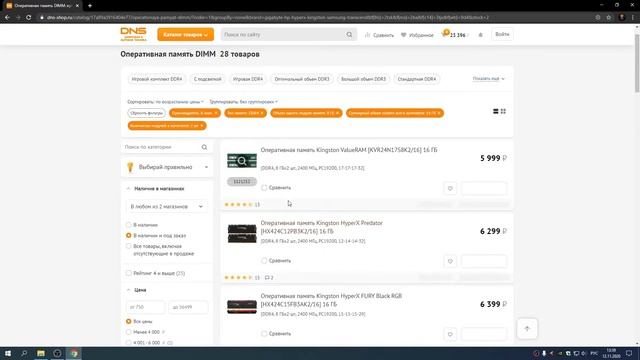Reload the page in browser
This screenshot has width=640, height=360.
(x=29, y=18)
